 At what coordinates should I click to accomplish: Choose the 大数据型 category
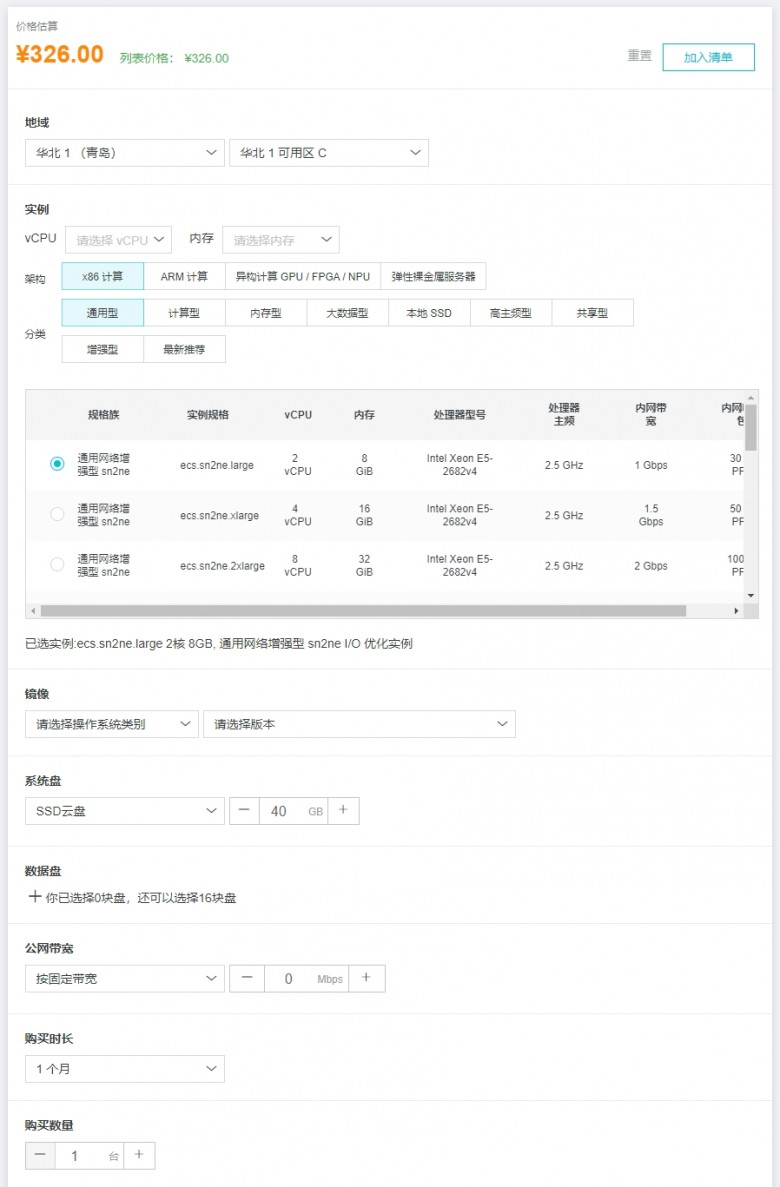click(x=348, y=313)
